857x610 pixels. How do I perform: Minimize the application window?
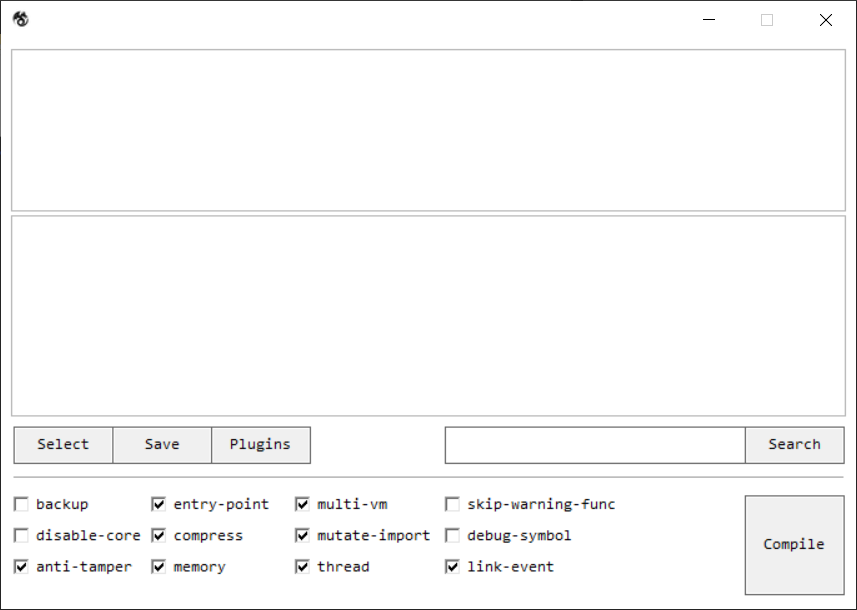709,20
